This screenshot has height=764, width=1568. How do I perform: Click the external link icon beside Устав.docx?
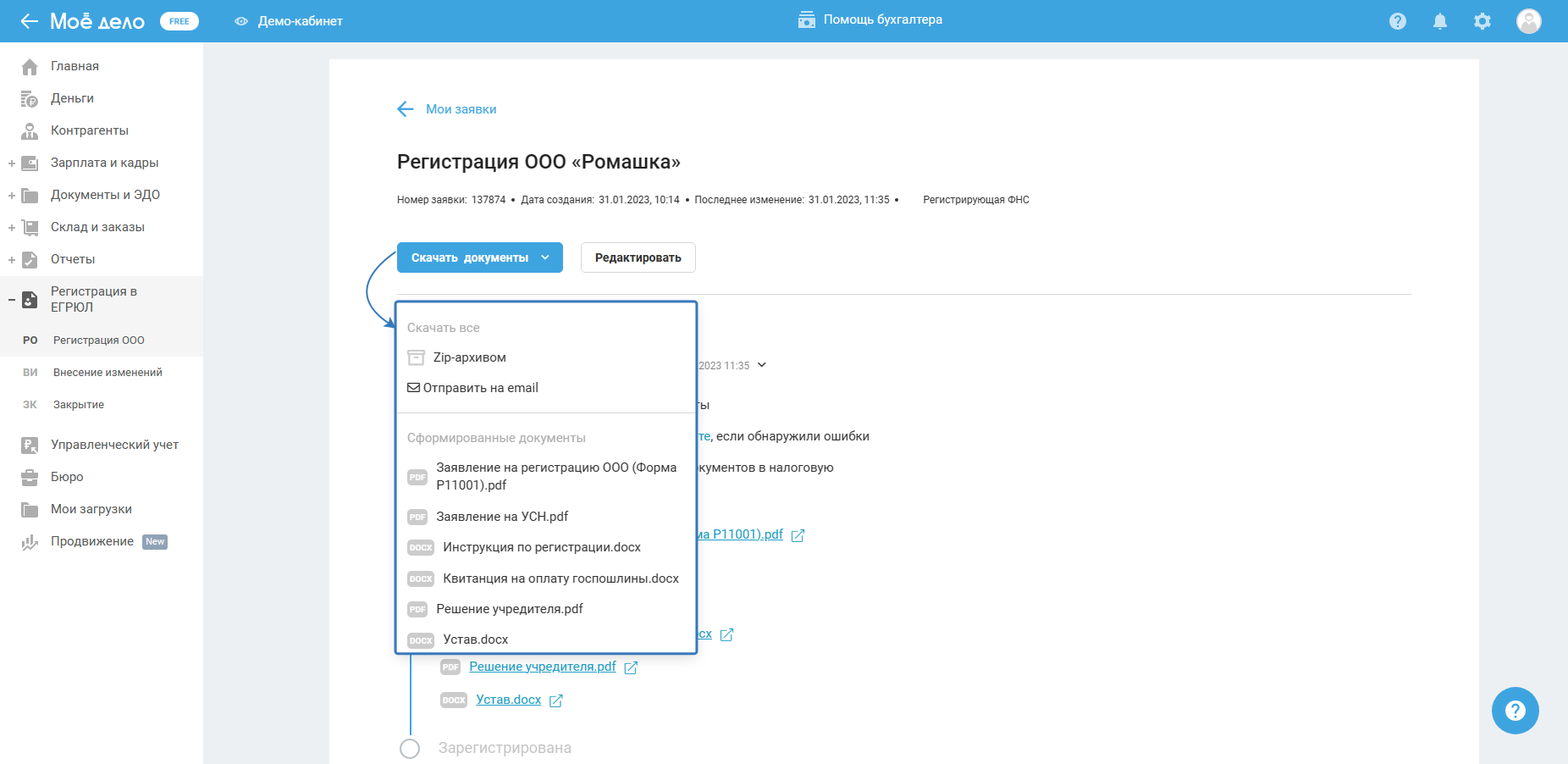[556, 700]
